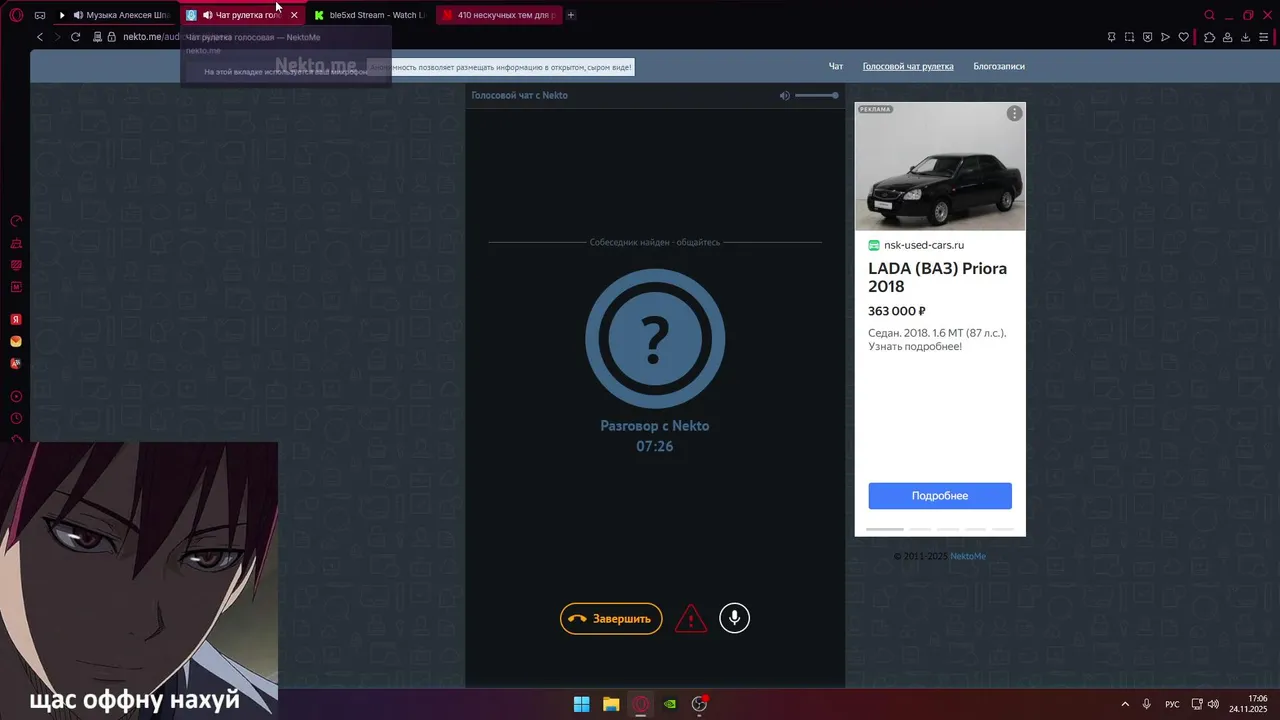
Task: Open Easy Setup sliders icon
Action: (1265, 37)
